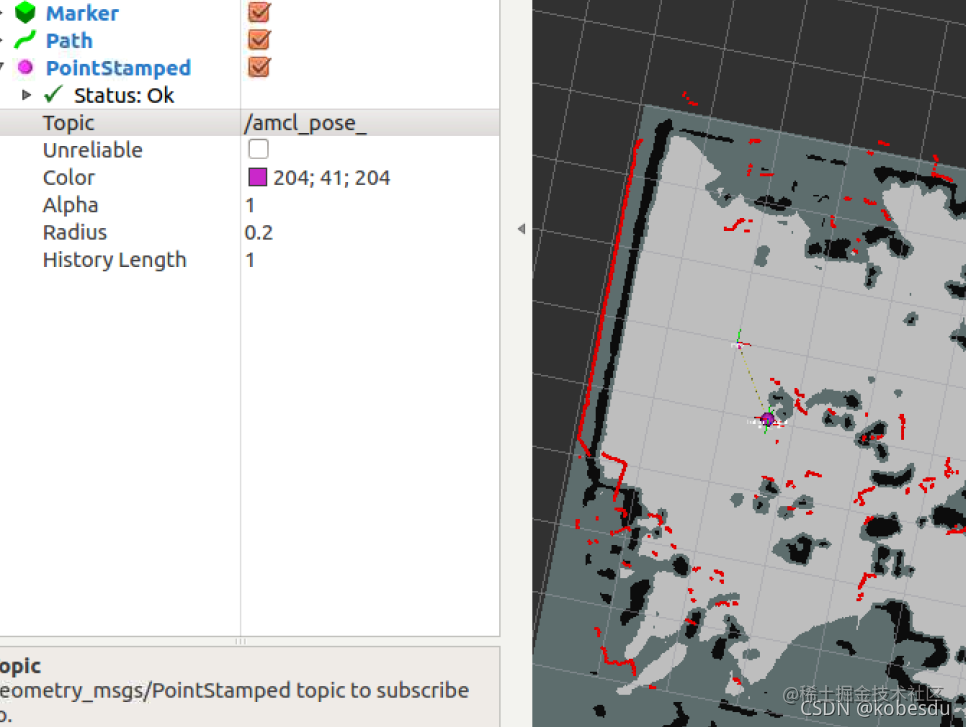Select the Path display entry
The height and width of the screenshot is (727, 966).
click(x=69, y=41)
